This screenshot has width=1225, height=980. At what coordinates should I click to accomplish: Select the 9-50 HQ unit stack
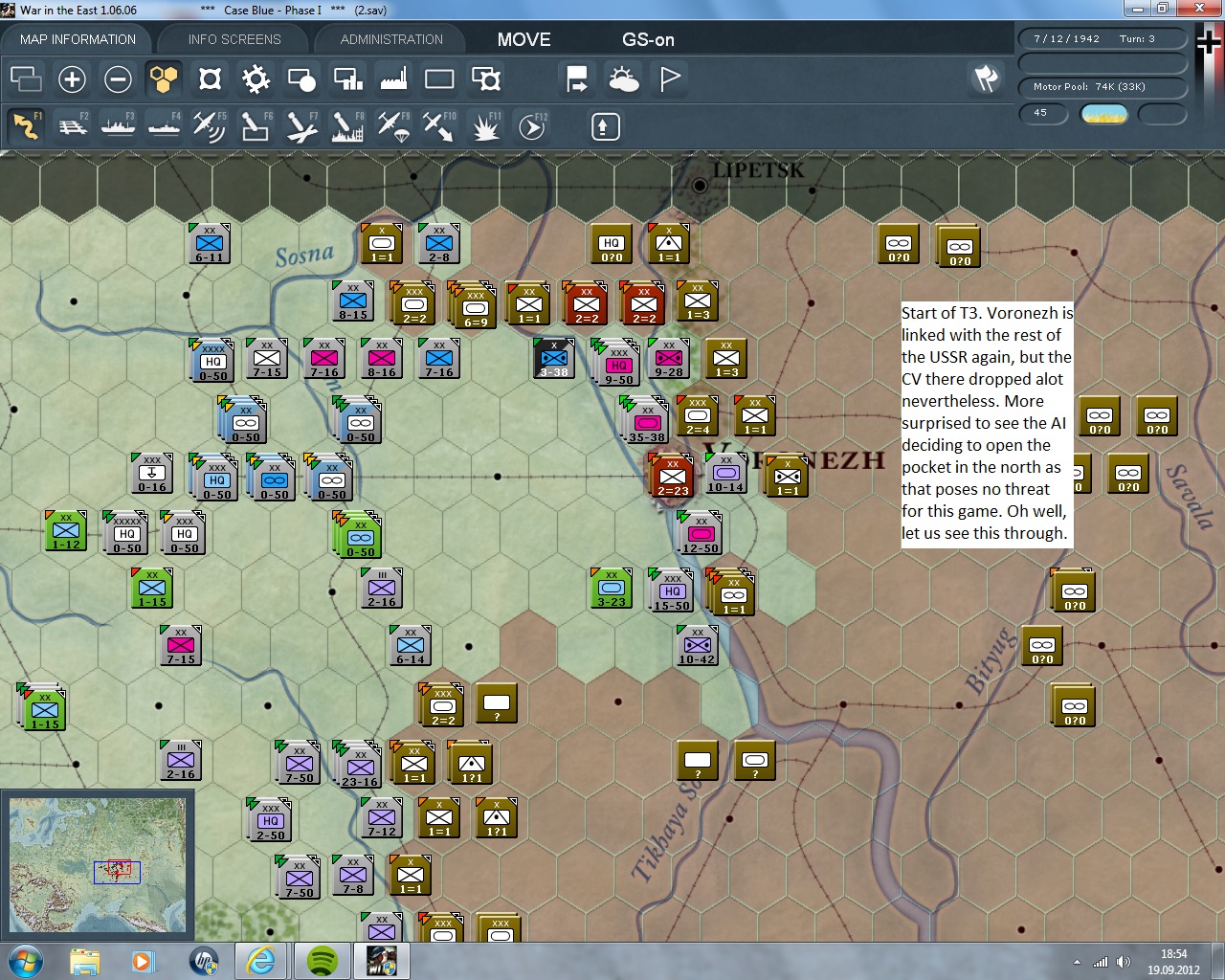617,364
